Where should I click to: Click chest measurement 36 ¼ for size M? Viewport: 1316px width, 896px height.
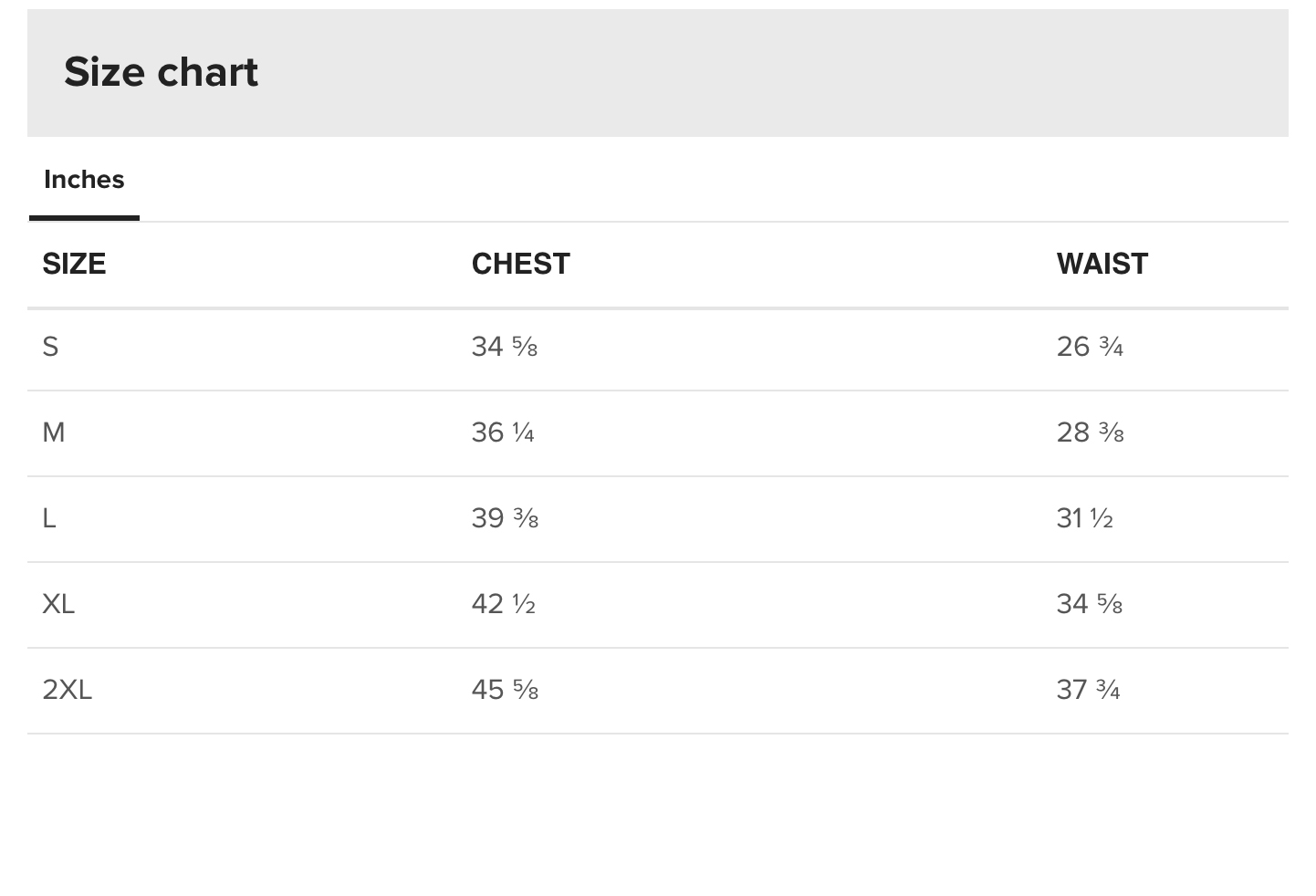point(503,432)
